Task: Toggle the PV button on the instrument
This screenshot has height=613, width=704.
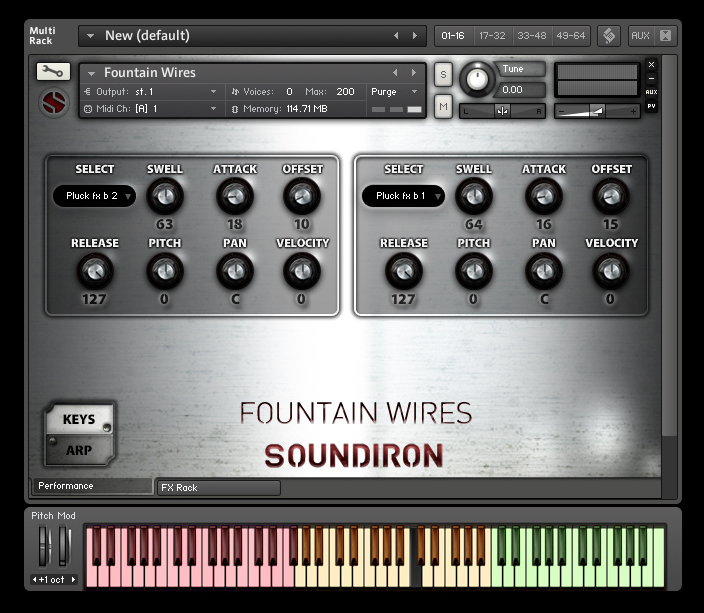Action: (x=651, y=106)
